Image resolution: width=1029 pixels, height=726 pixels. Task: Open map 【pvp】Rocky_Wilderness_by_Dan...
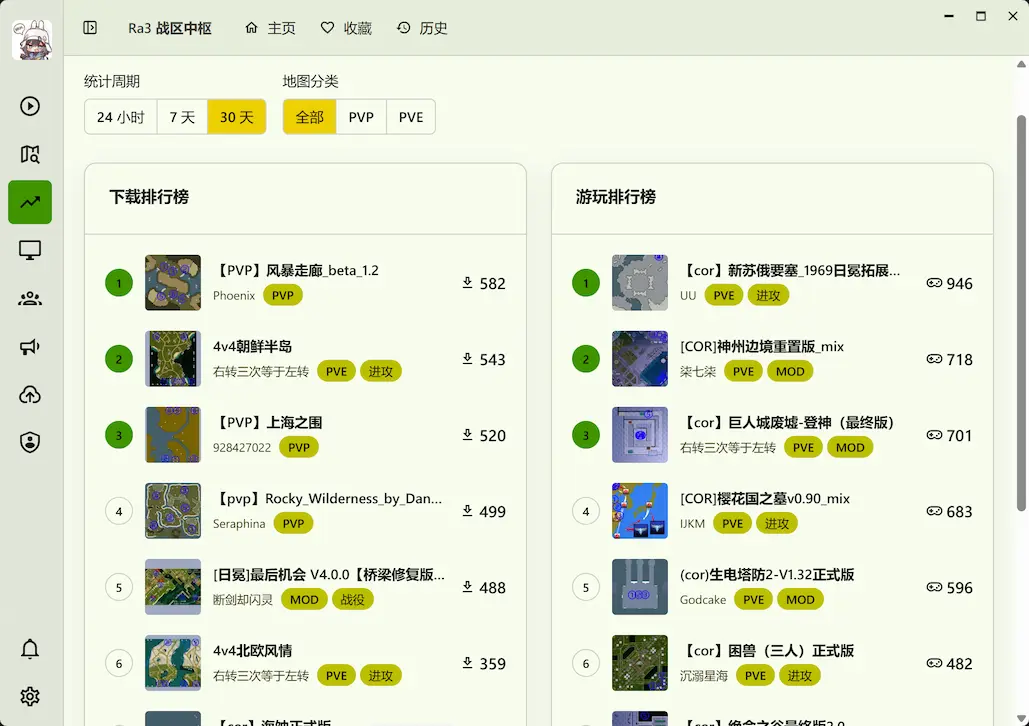click(327, 499)
